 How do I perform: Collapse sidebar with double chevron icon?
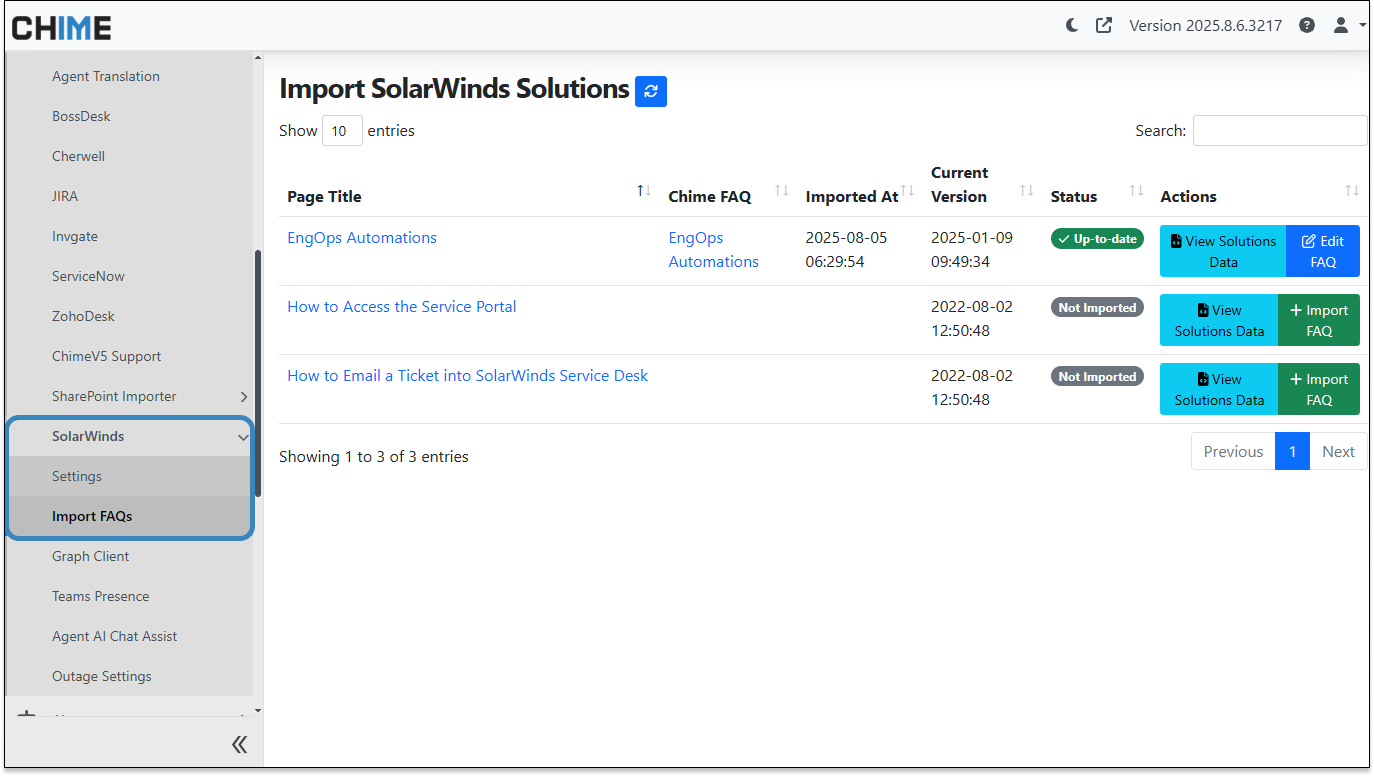click(239, 744)
